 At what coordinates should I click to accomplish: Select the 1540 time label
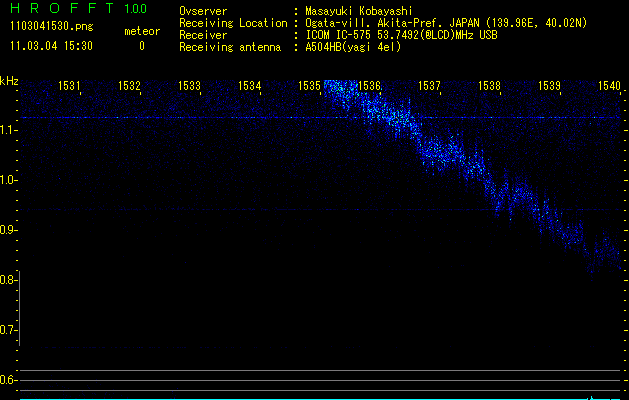(609, 86)
